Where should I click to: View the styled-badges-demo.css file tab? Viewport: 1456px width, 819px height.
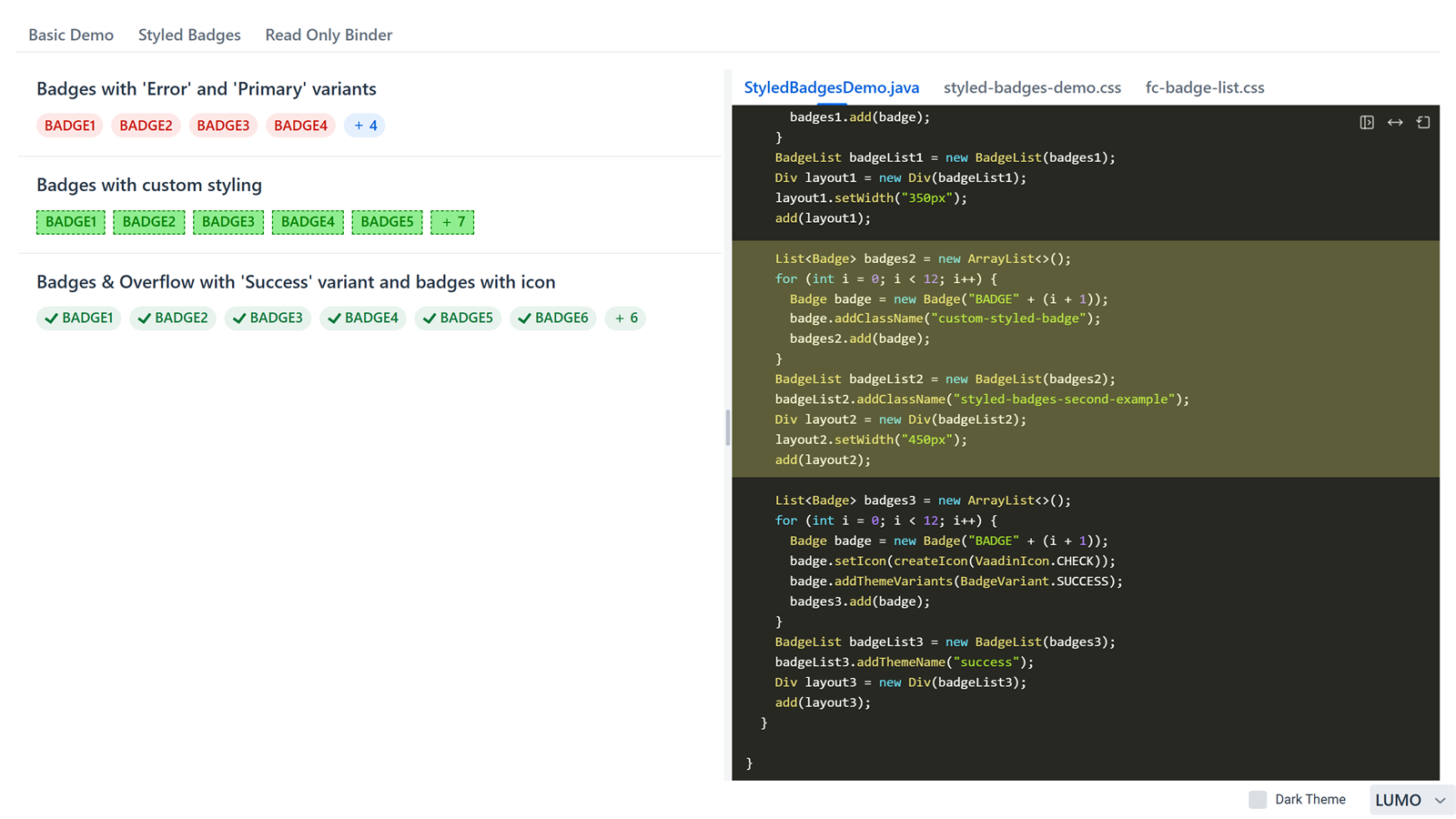coord(1032,87)
